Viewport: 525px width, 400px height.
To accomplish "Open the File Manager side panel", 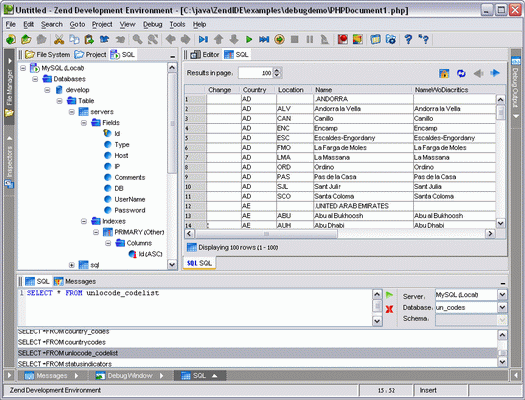I will click(x=9, y=88).
